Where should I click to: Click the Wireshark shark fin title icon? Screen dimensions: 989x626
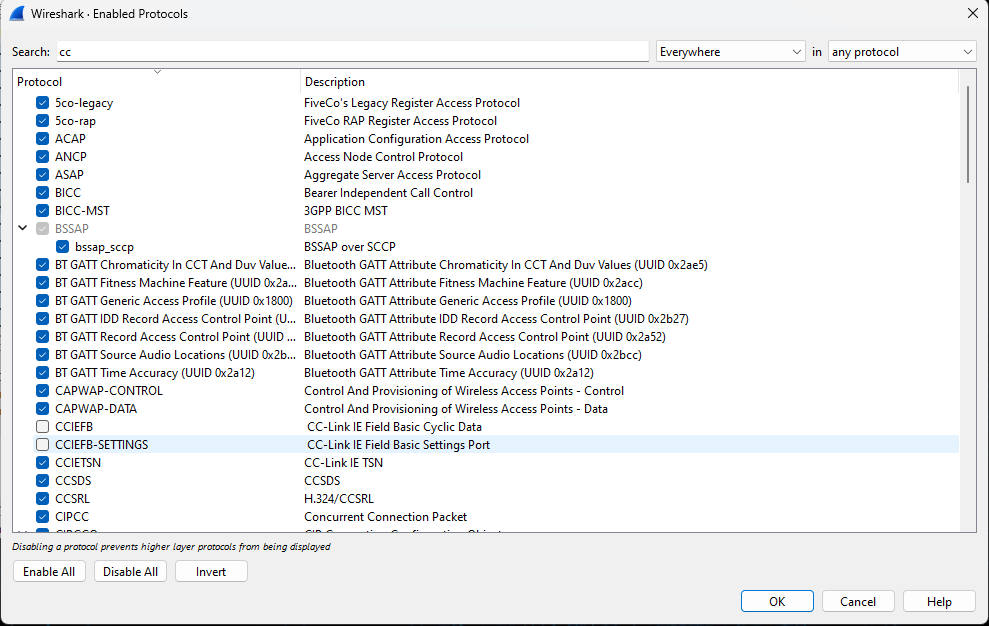point(17,13)
